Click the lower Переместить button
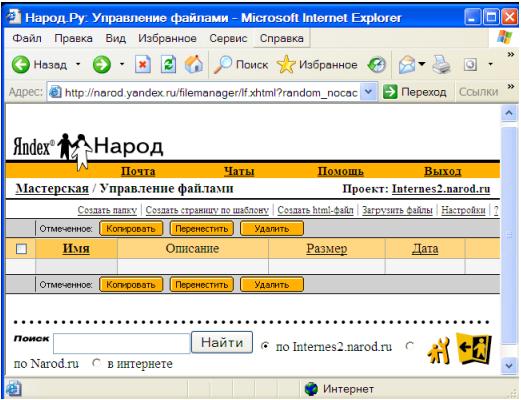This screenshot has height=400, width=521. coord(202,285)
